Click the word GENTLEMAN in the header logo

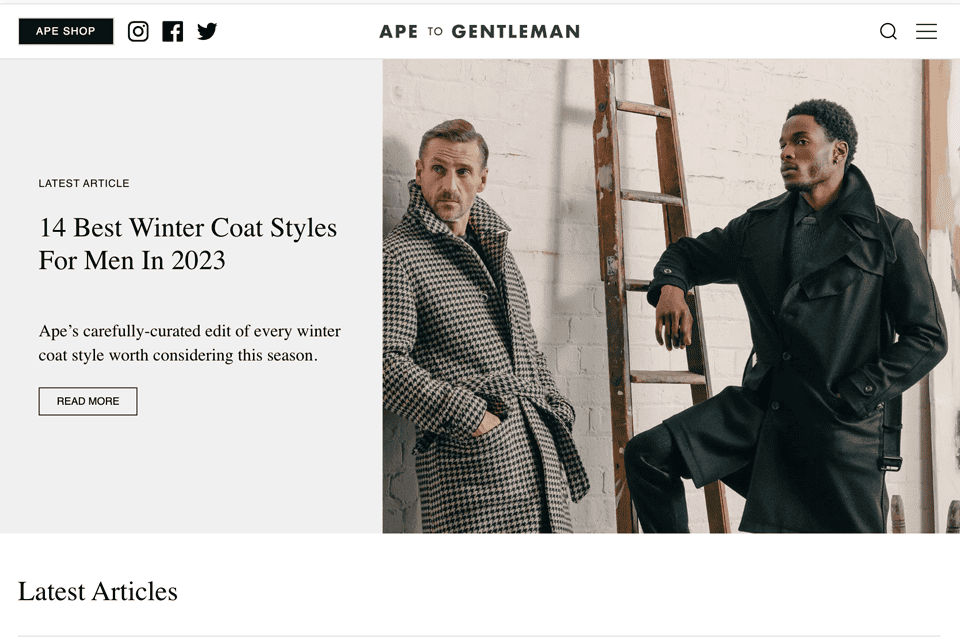tap(516, 31)
